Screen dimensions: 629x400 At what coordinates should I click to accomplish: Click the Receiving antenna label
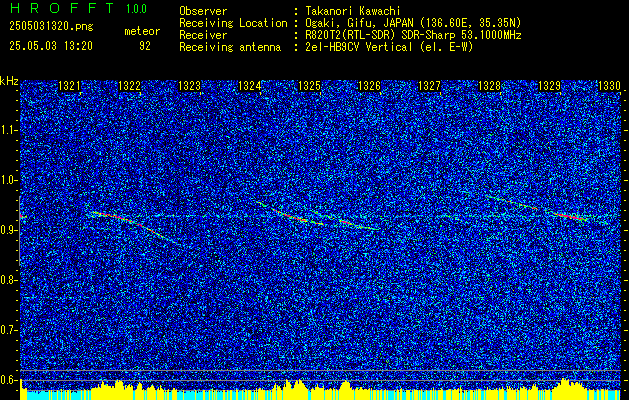click(x=230, y=47)
